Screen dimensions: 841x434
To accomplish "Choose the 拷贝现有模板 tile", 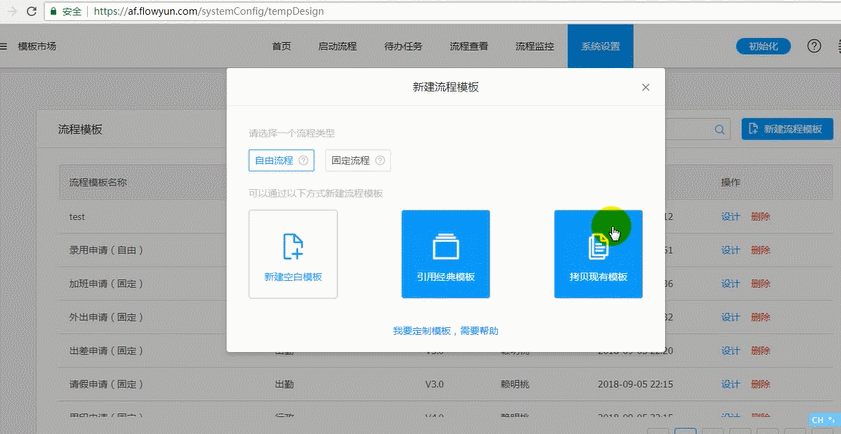I will (598, 254).
